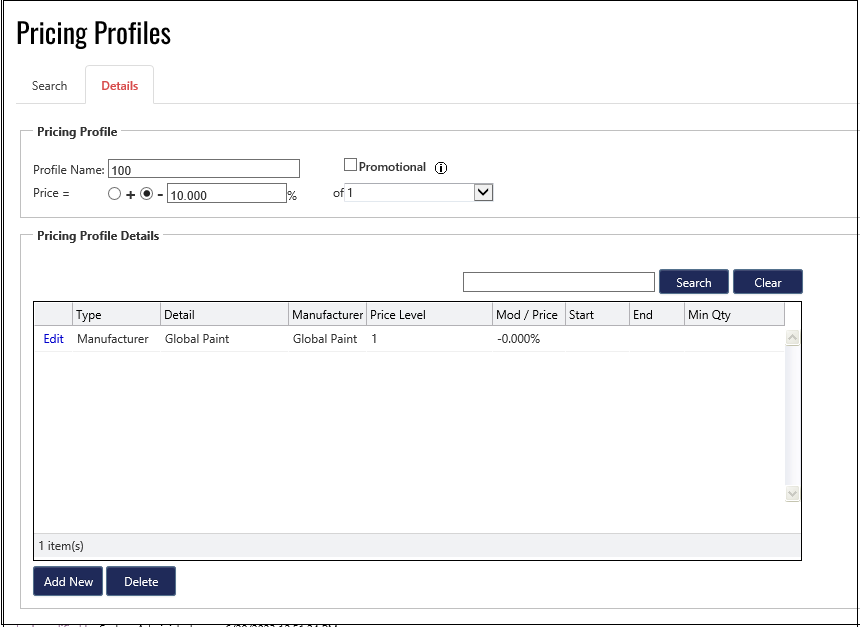
Task: Click Add New button
Action: [x=68, y=581]
